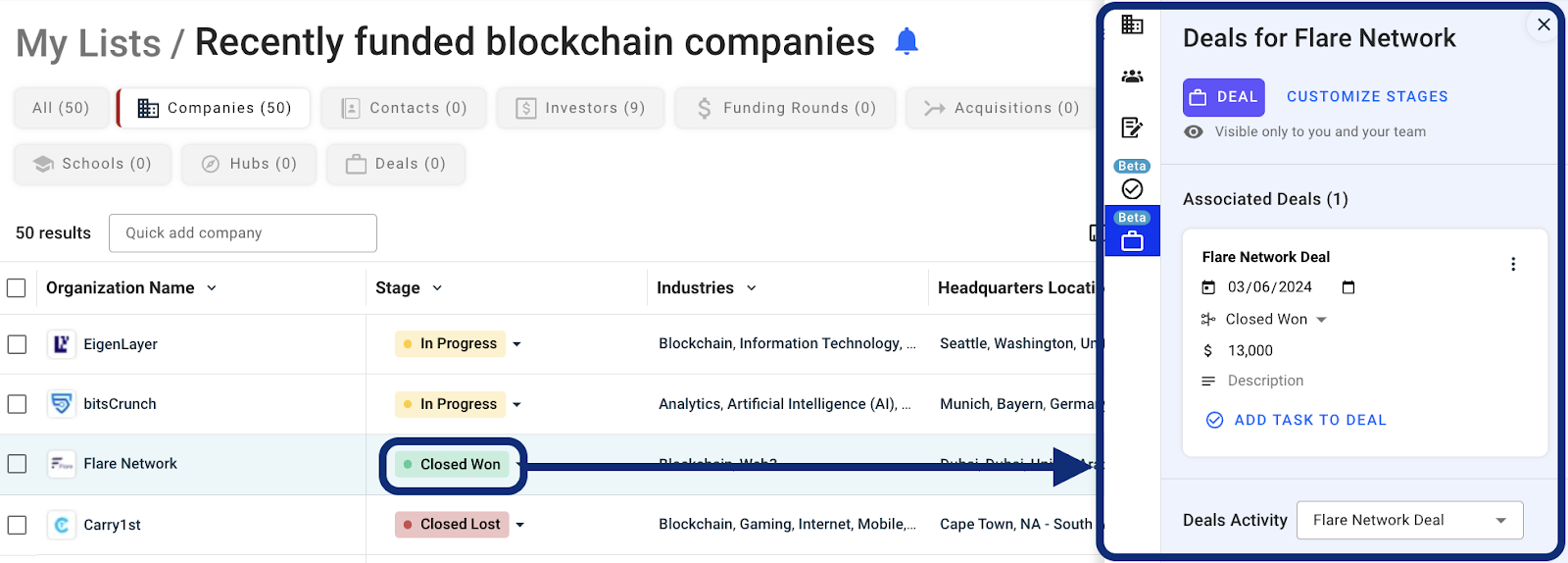The image size is (1568, 563).
Task: Open the company building icon in side panel
Action: (x=1132, y=25)
